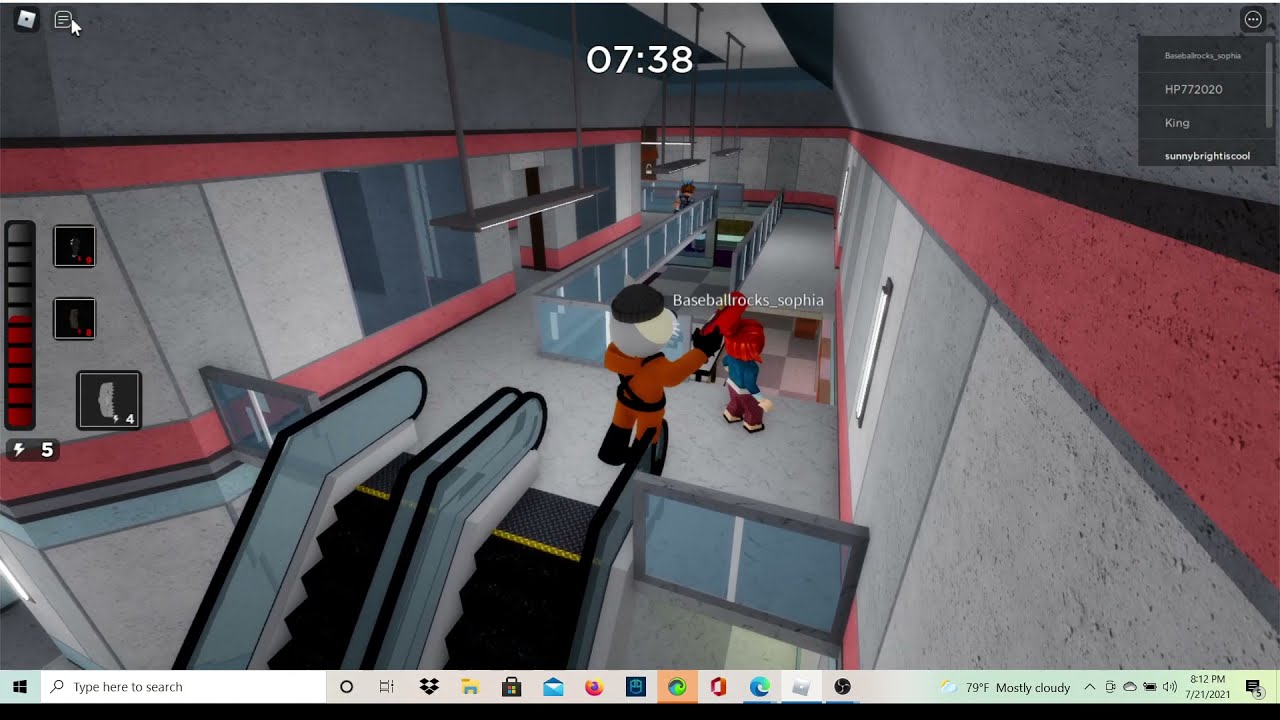This screenshot has width=1280, height=720.
Task: Open Task View on the taskbar
Action: click(387, 687)
